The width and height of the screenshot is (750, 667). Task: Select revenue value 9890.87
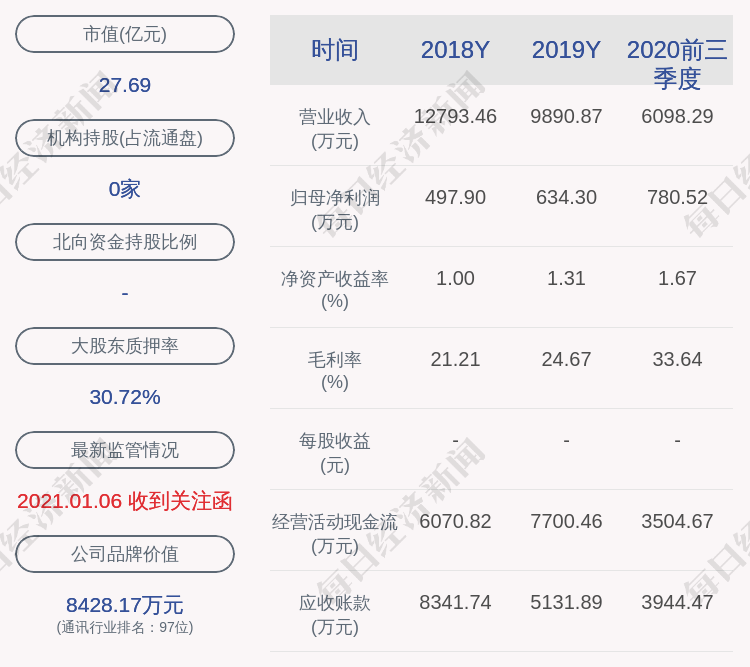coord(566,116)
